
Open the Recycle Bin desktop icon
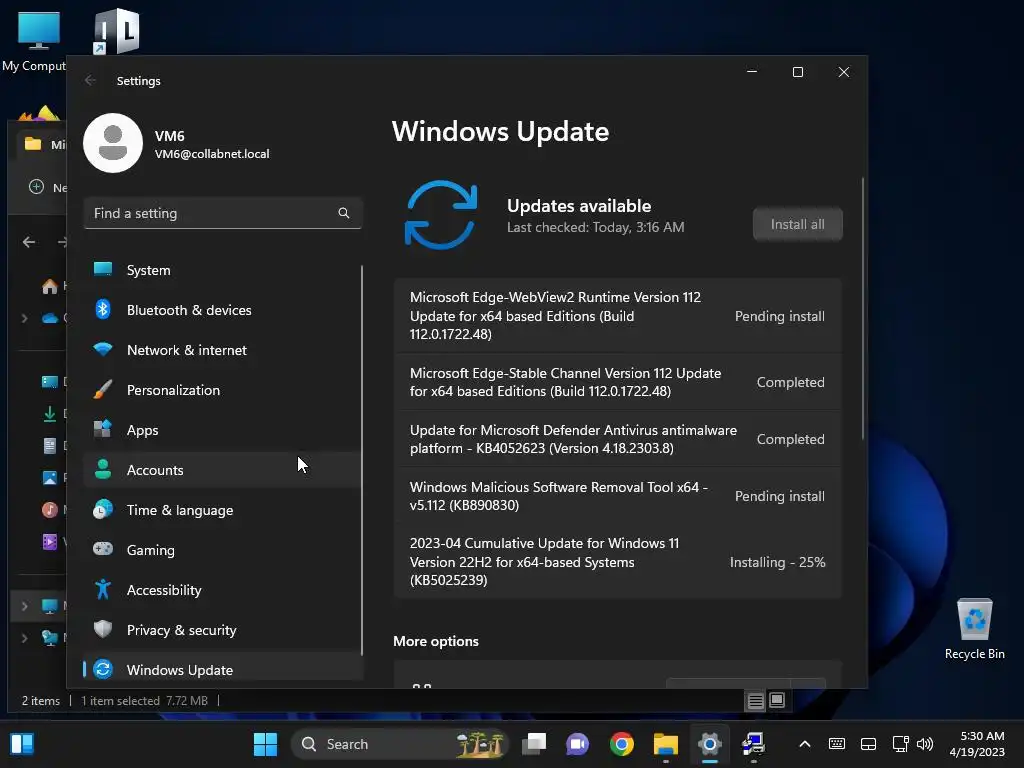(974, 628)
